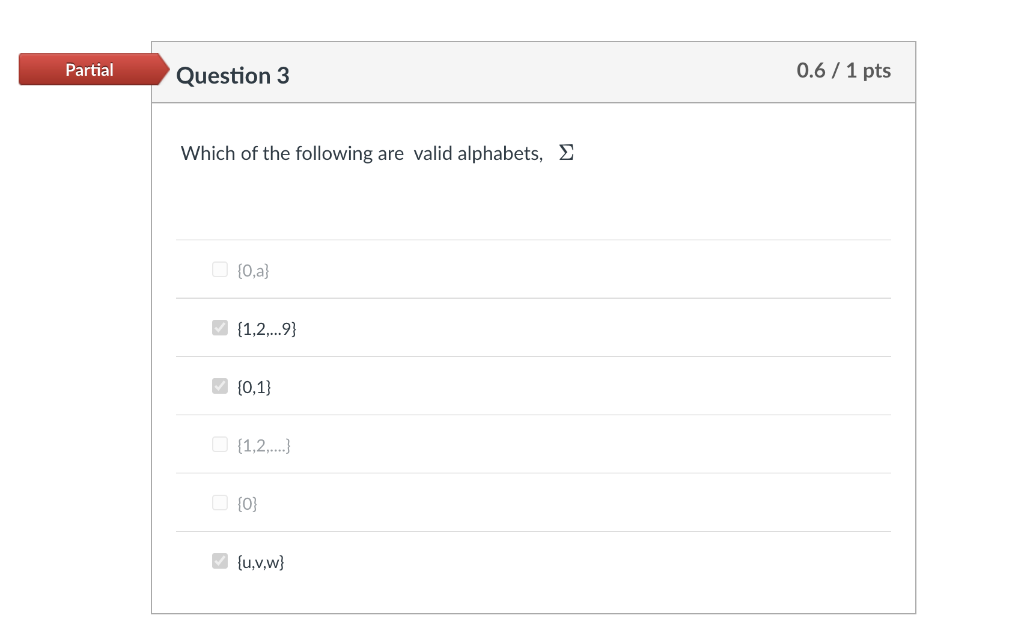
Task: Click the sigma symbol in the question
Action: click(566, 152)
